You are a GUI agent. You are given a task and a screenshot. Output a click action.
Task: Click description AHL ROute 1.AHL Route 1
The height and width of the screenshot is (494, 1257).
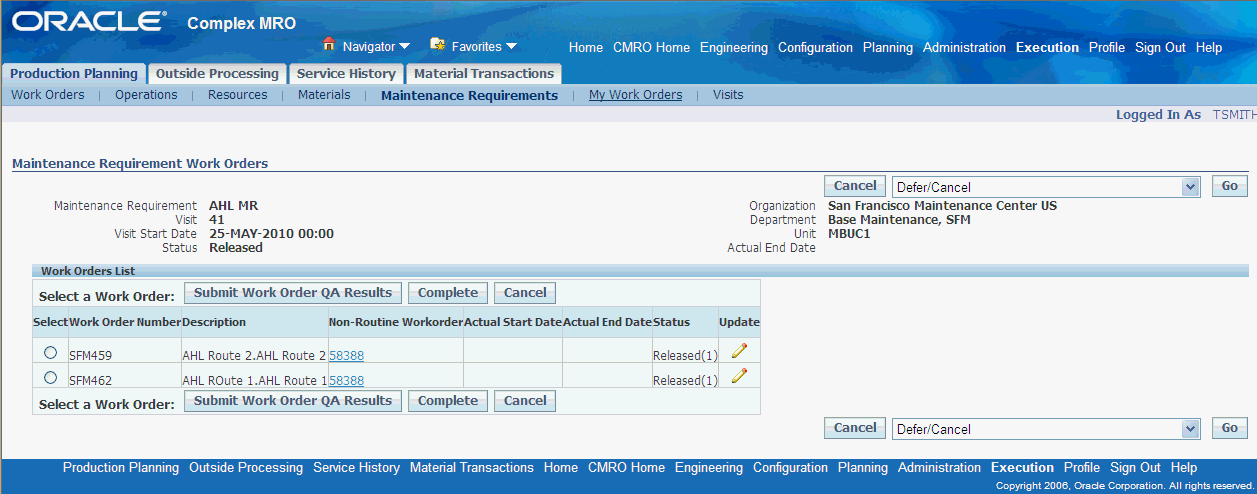pyautogui.click(x=254, y=380)
